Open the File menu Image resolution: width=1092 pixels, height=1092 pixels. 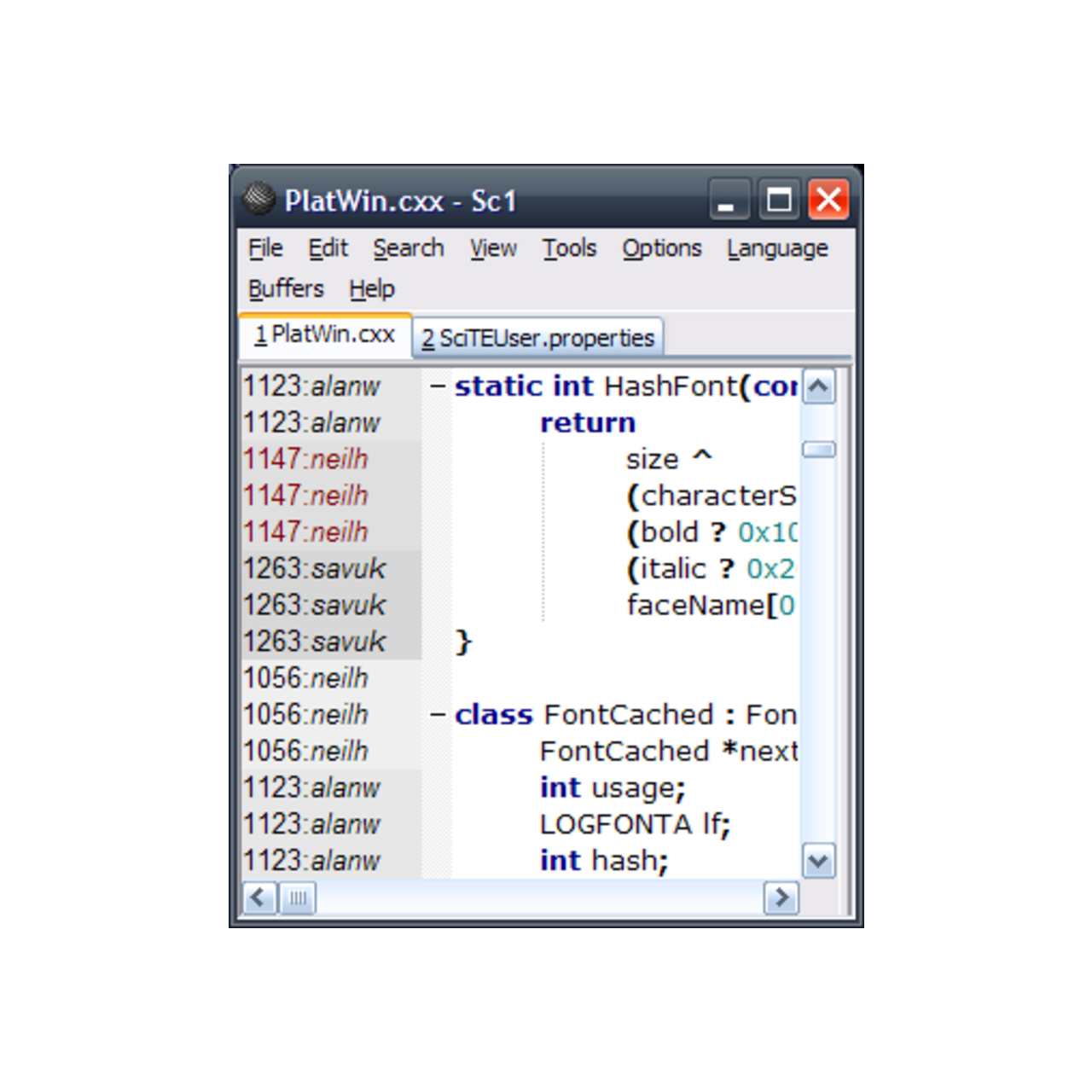[265, 248]
